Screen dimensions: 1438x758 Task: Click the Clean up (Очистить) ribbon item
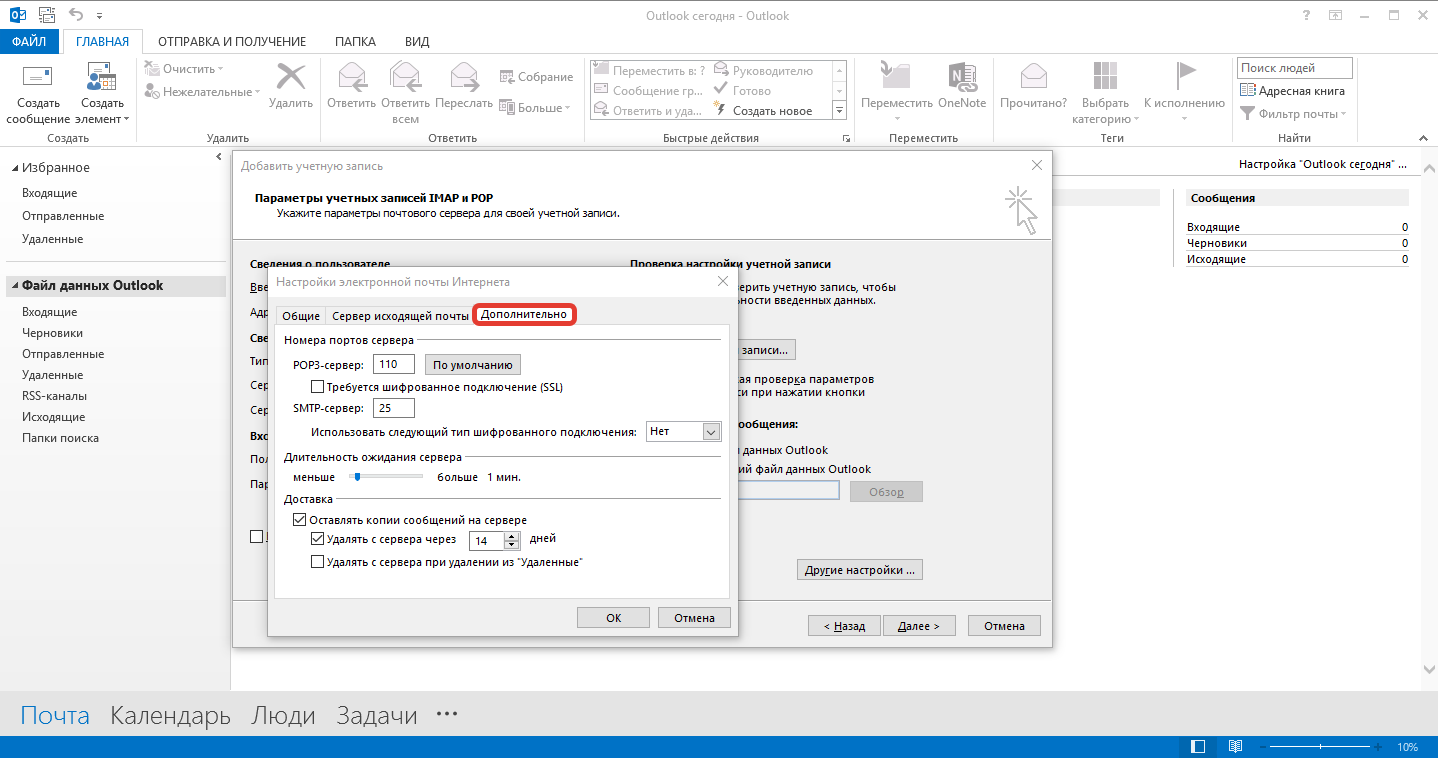[184, 69]
